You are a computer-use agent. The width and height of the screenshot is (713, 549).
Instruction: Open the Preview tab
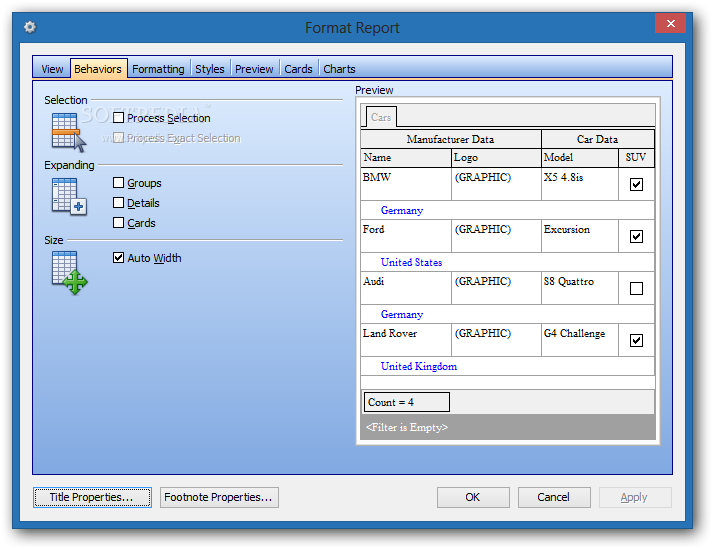pos(254,69)
